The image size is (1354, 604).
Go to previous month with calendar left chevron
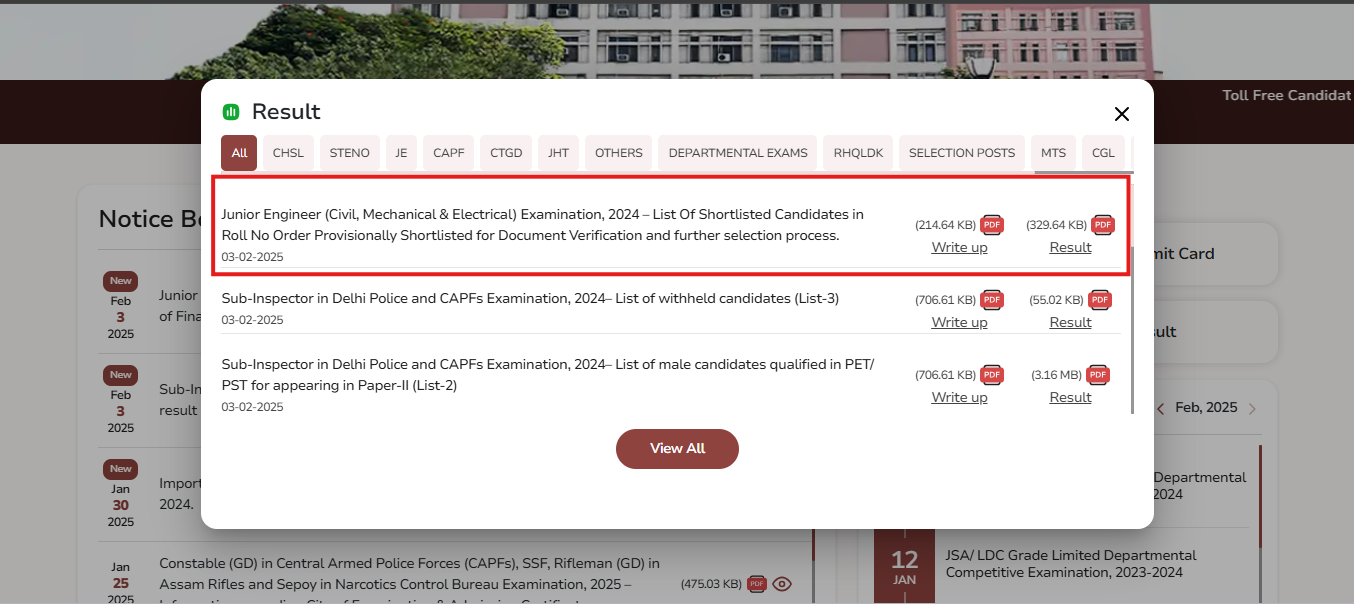[1160, 408]
